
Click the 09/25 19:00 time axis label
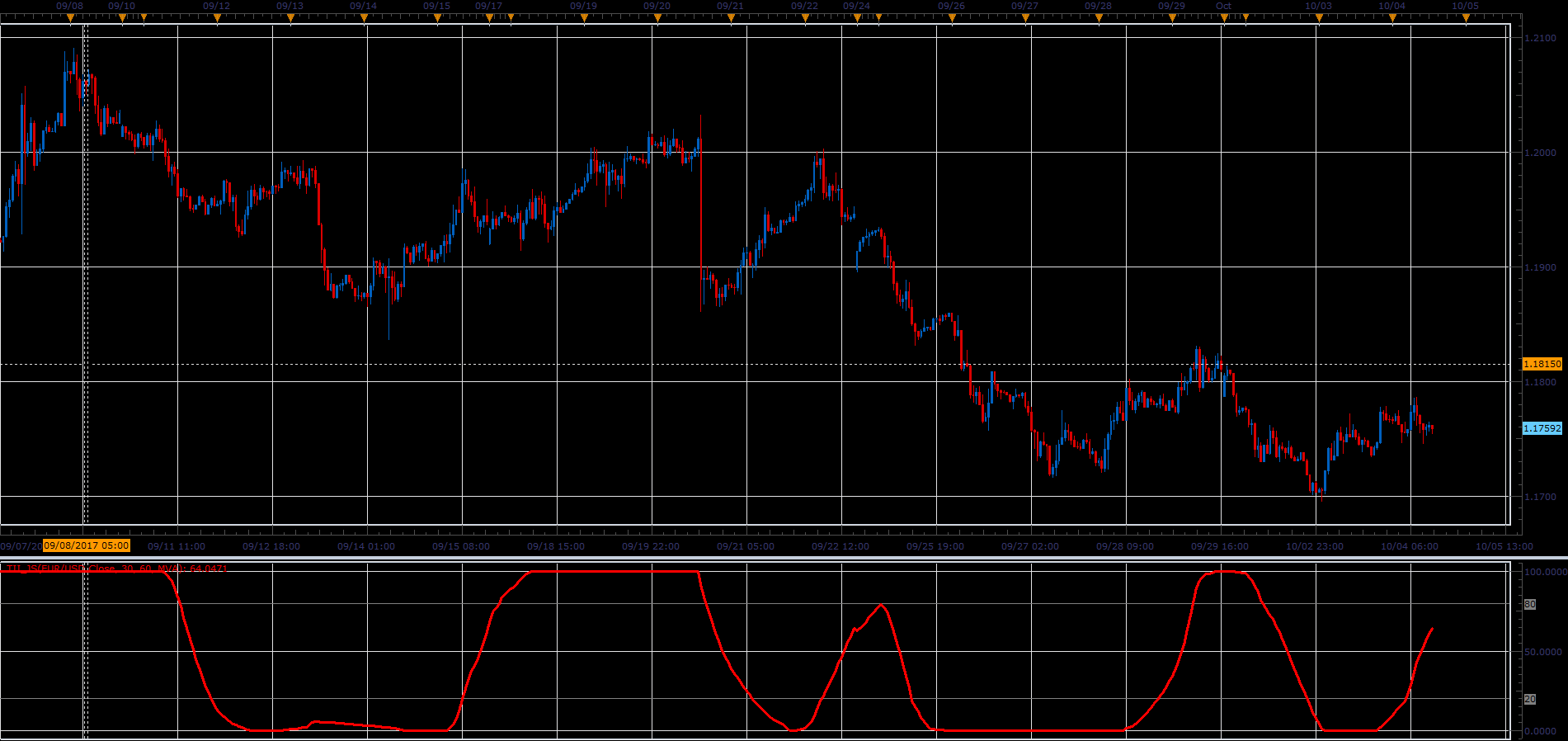(935, 546)
